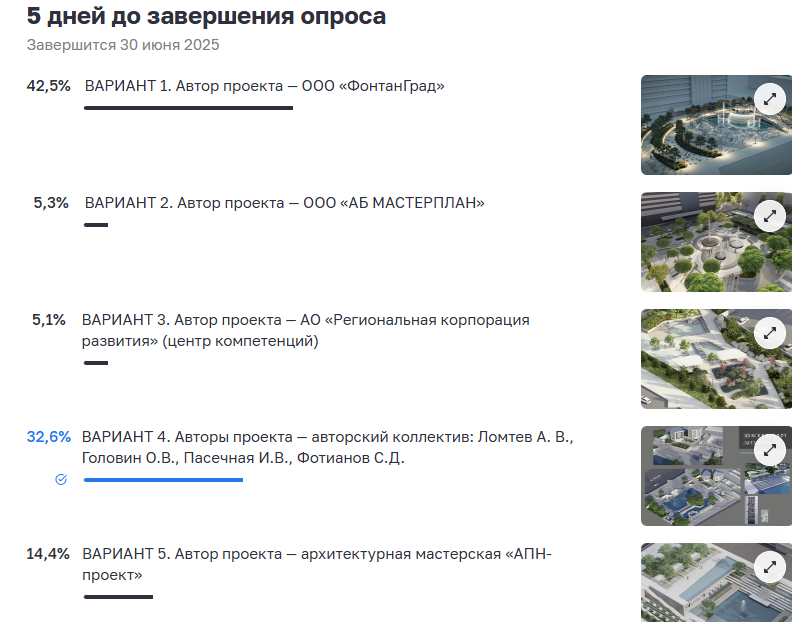This screenshot has width=792, height=622.
Task: Expand the image for ВАРИАНТ 3
Action: (x=770, y=333)
